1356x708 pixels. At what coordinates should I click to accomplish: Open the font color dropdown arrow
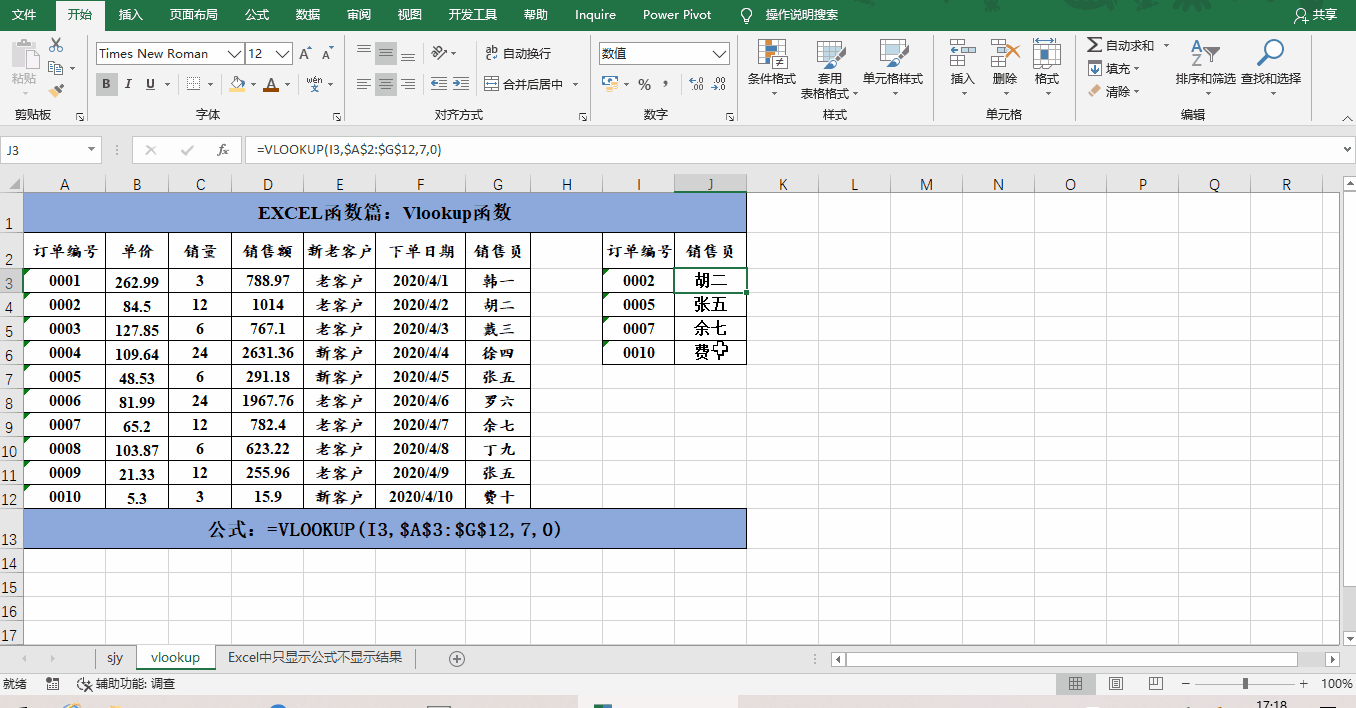tap(287, 84)
